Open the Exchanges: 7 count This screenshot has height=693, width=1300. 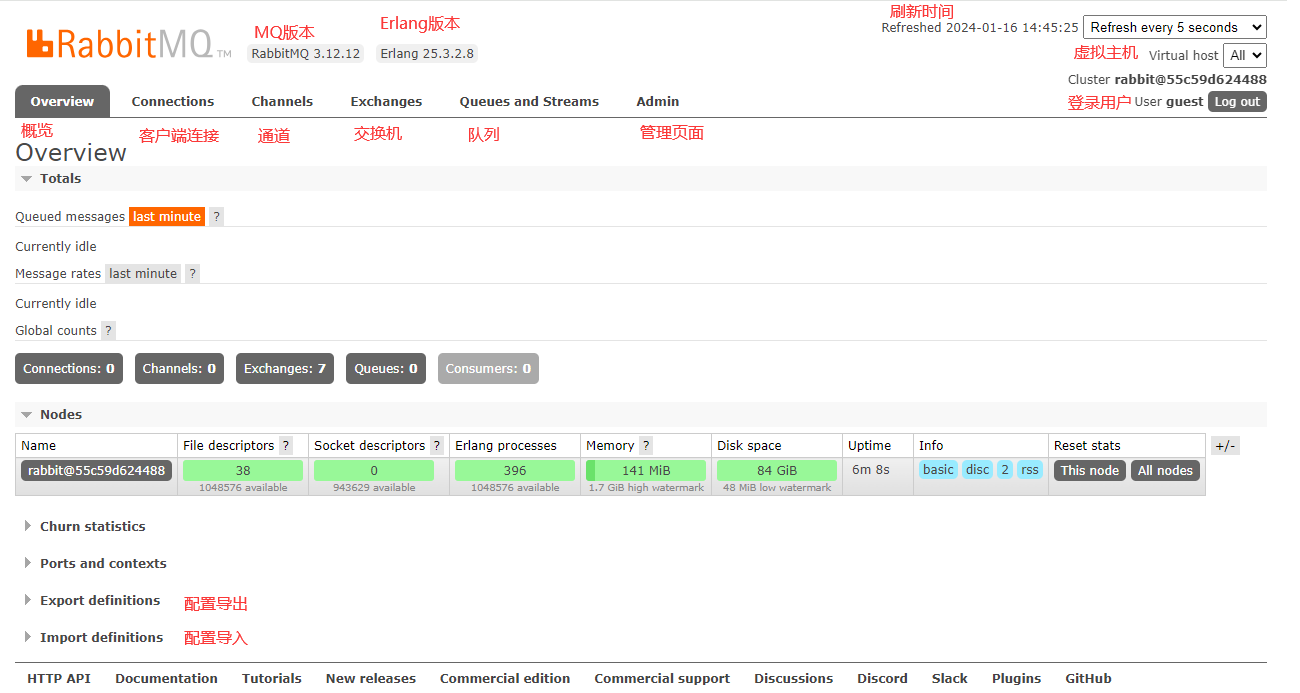[x=285, y=369]
